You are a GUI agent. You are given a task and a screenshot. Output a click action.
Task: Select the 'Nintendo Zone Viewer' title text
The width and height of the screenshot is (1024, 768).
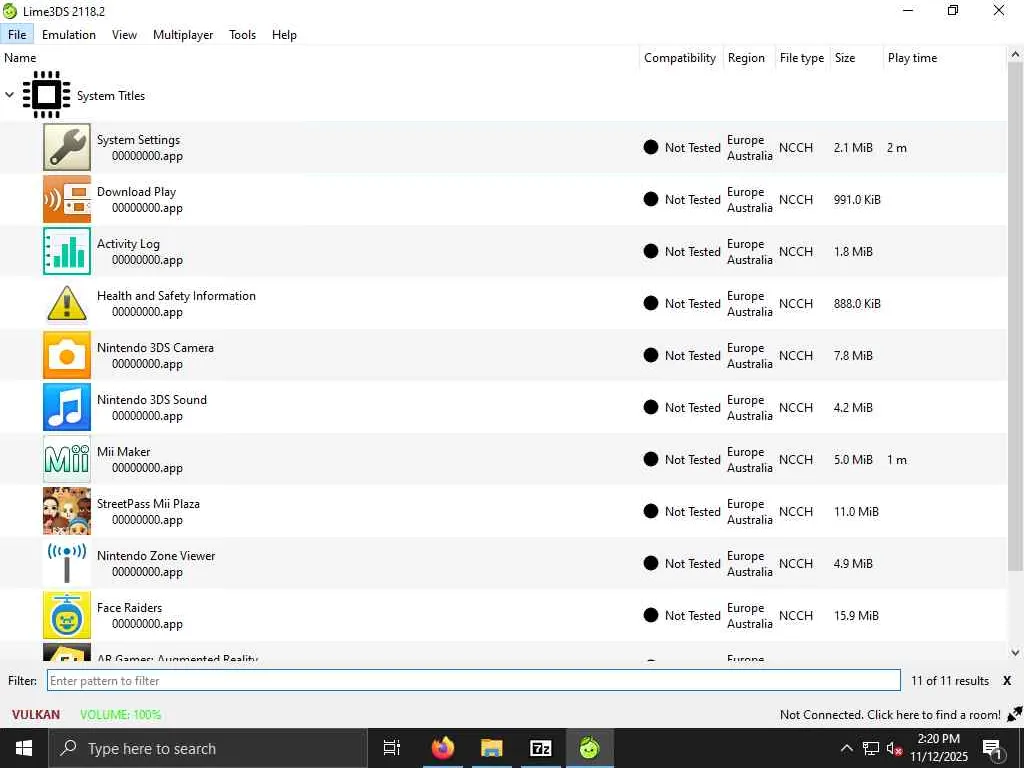pos(156,556)
